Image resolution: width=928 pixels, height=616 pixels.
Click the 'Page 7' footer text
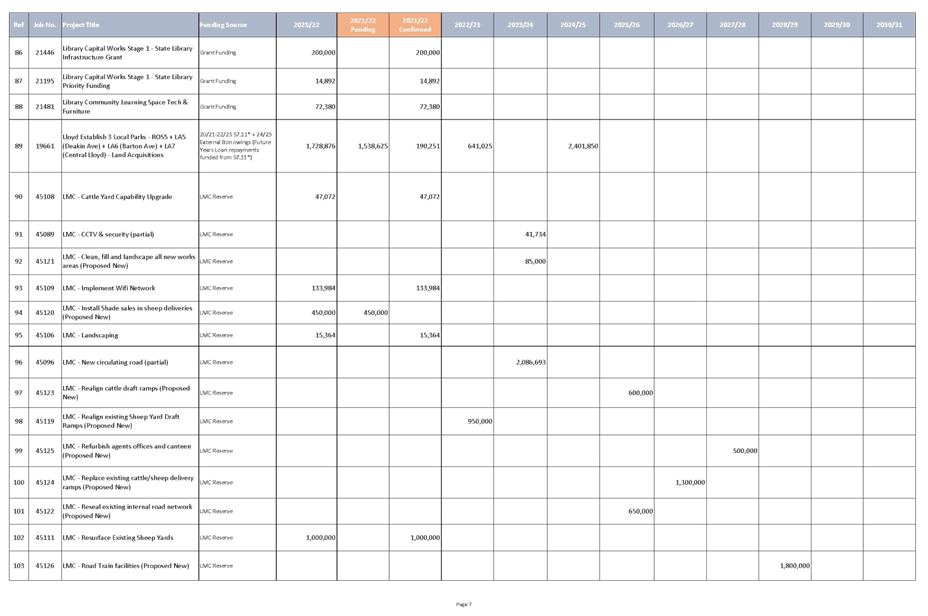(464, 604)
